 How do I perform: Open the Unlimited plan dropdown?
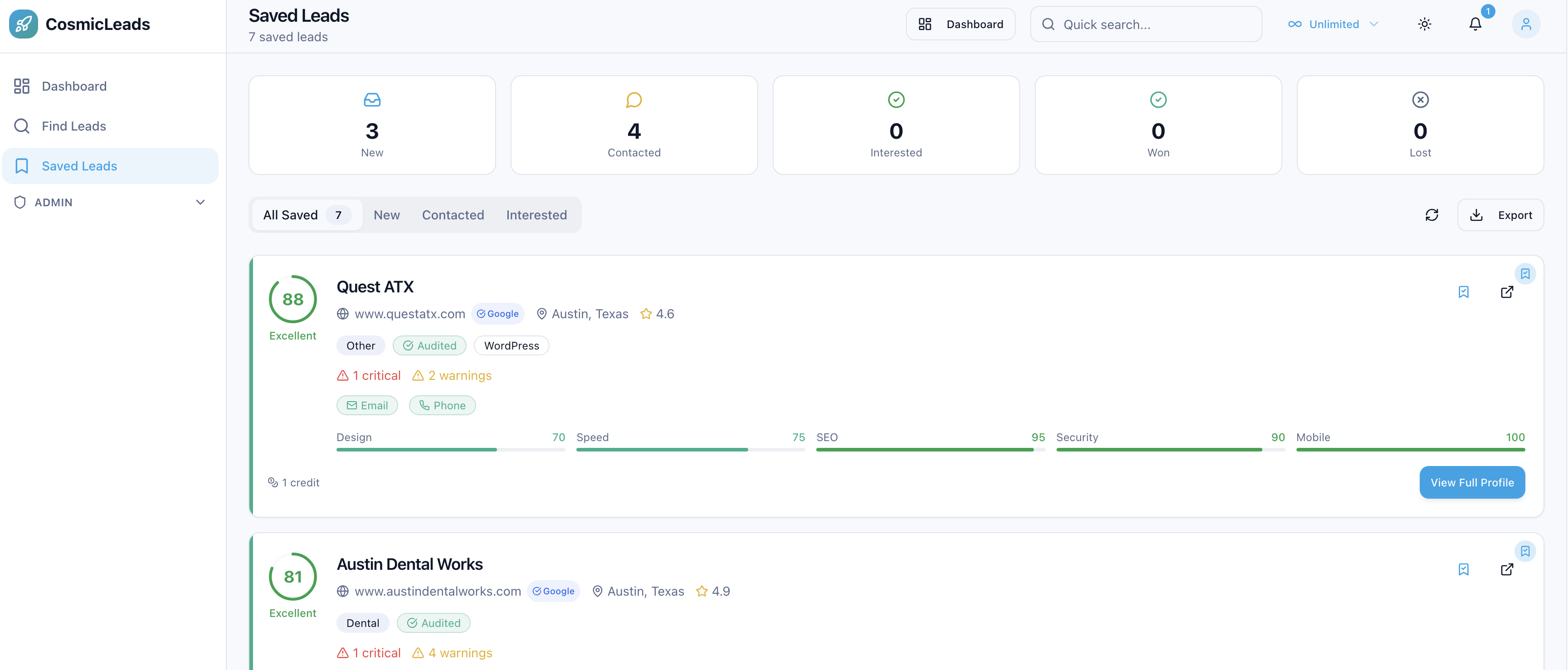(x=1334, y=24)
